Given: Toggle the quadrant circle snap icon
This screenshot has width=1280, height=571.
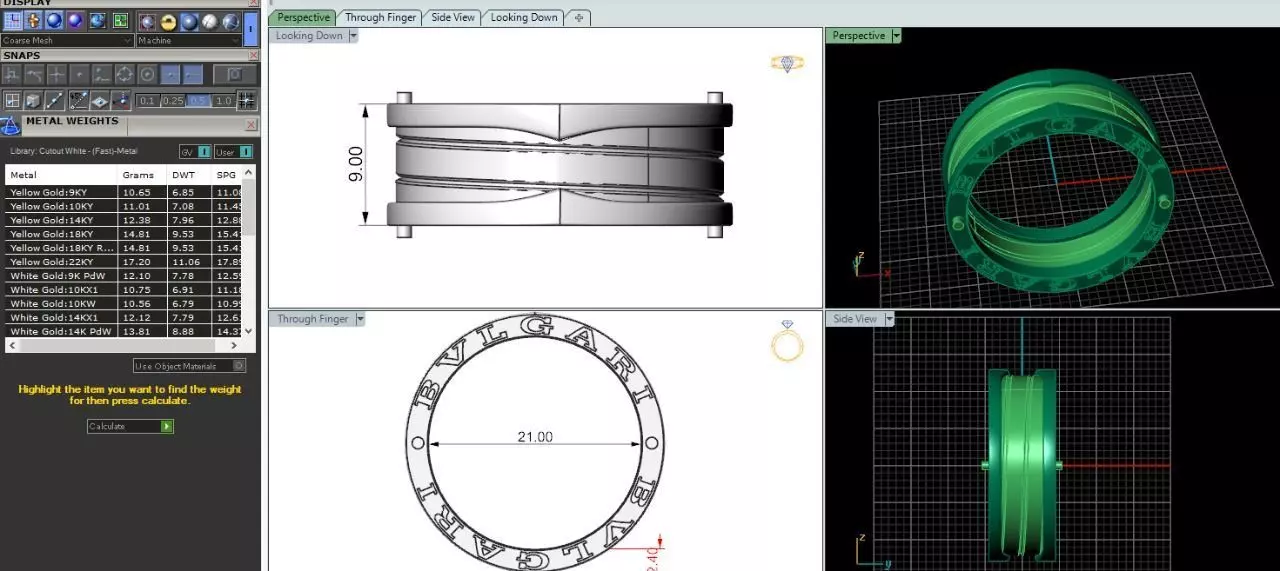Looking at the screenshot, I should click(124, 74).
